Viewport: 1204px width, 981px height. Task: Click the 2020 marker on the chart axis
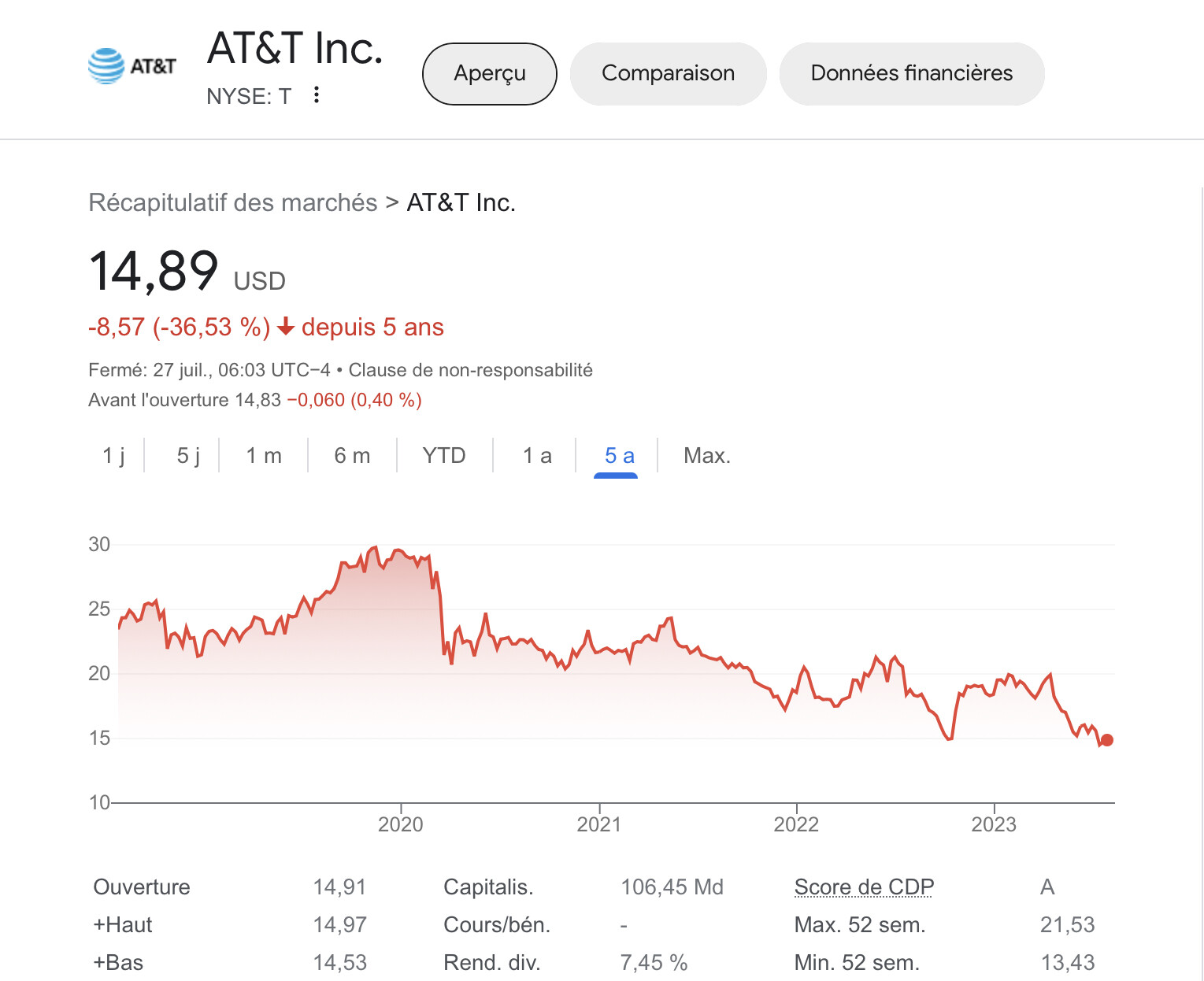(401, 824)
